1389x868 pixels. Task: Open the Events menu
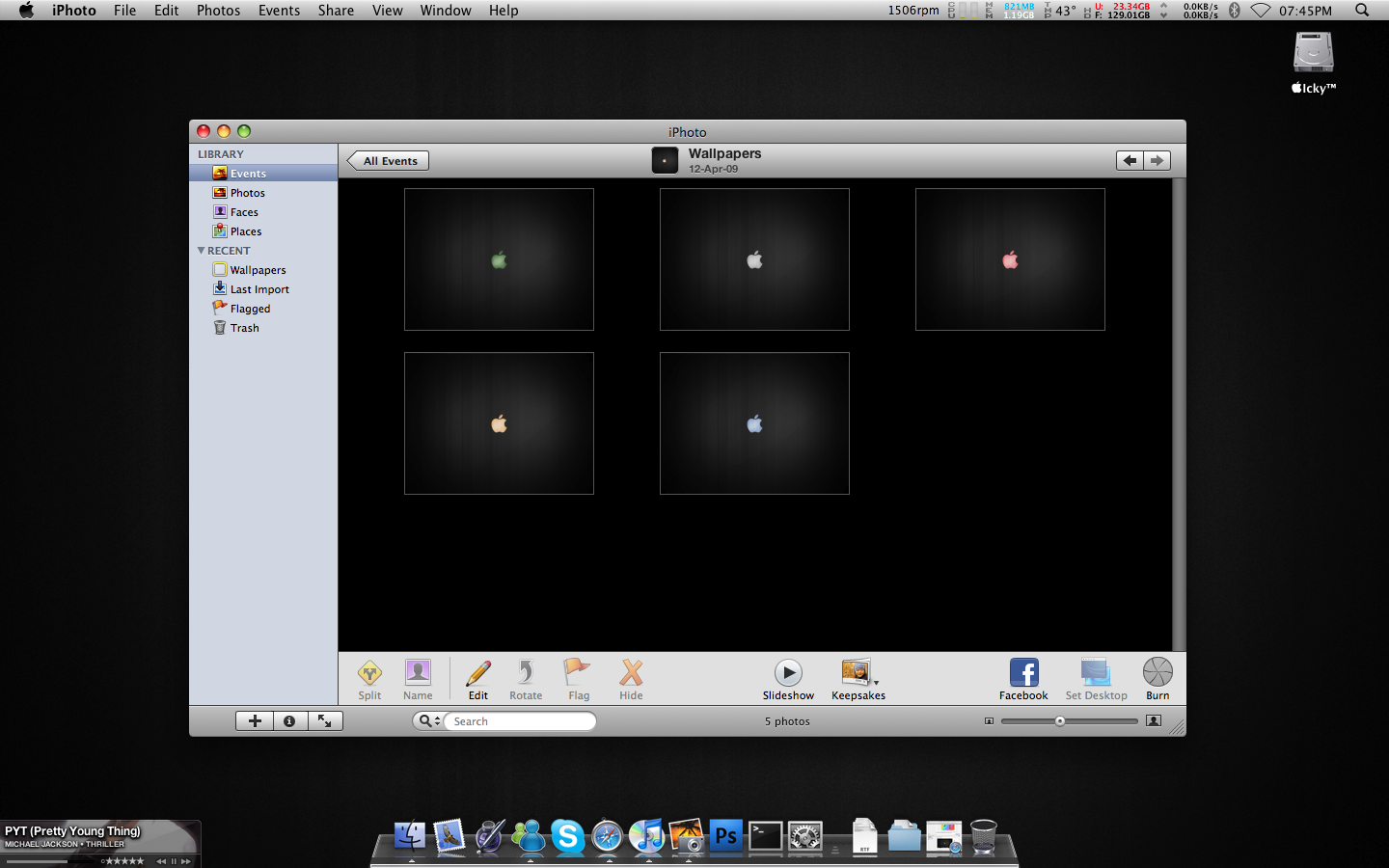point(279,11)
